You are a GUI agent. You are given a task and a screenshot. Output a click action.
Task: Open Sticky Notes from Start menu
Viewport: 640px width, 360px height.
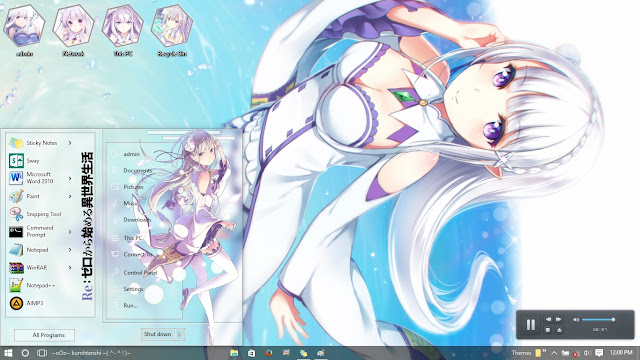coord(40,143)
